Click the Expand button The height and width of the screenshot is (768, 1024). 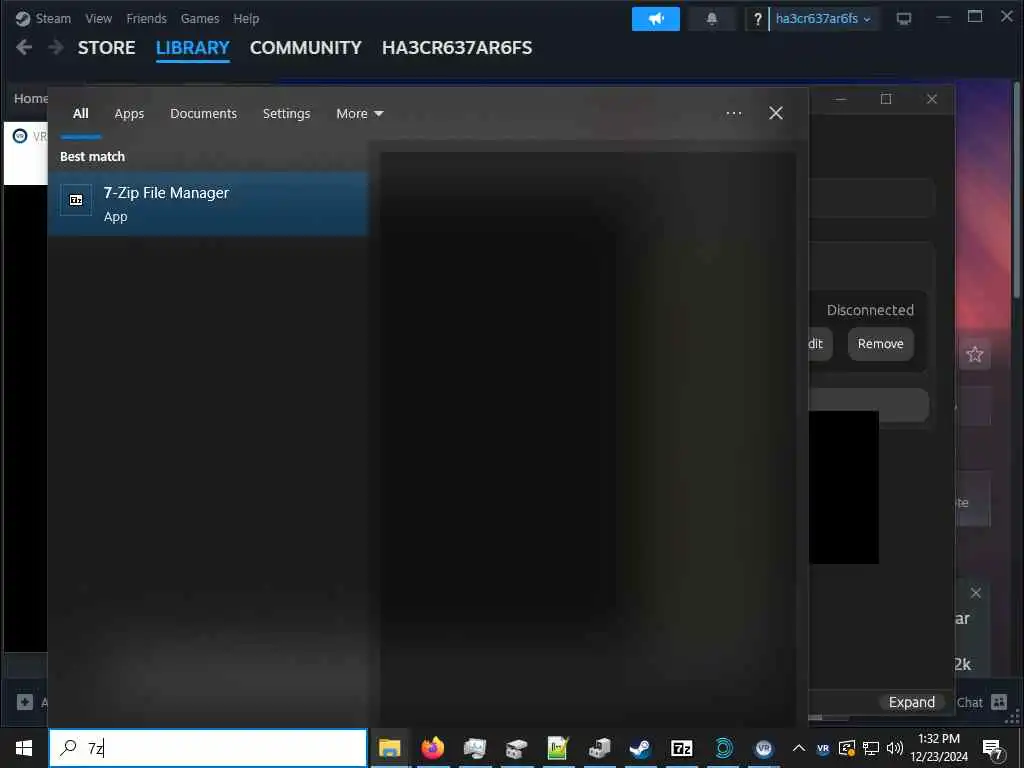point(912,702)
